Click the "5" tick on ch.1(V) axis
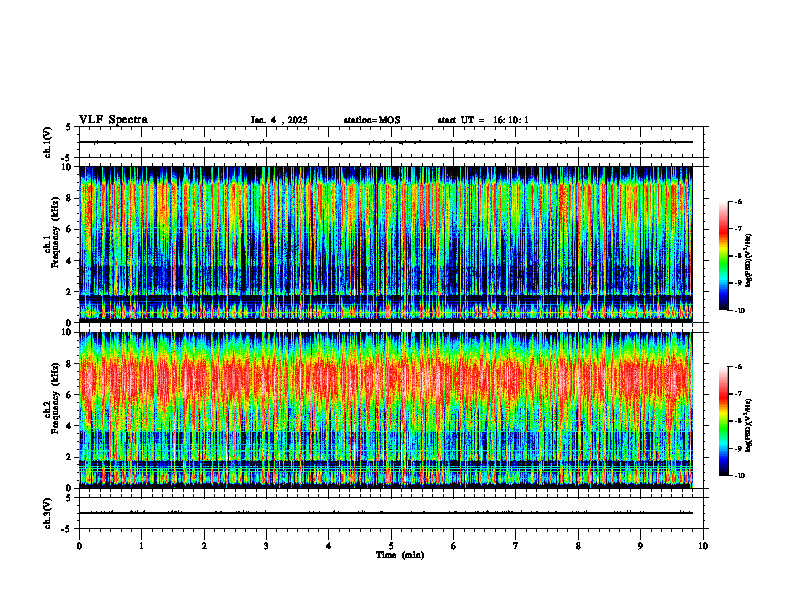 (69, 127)
